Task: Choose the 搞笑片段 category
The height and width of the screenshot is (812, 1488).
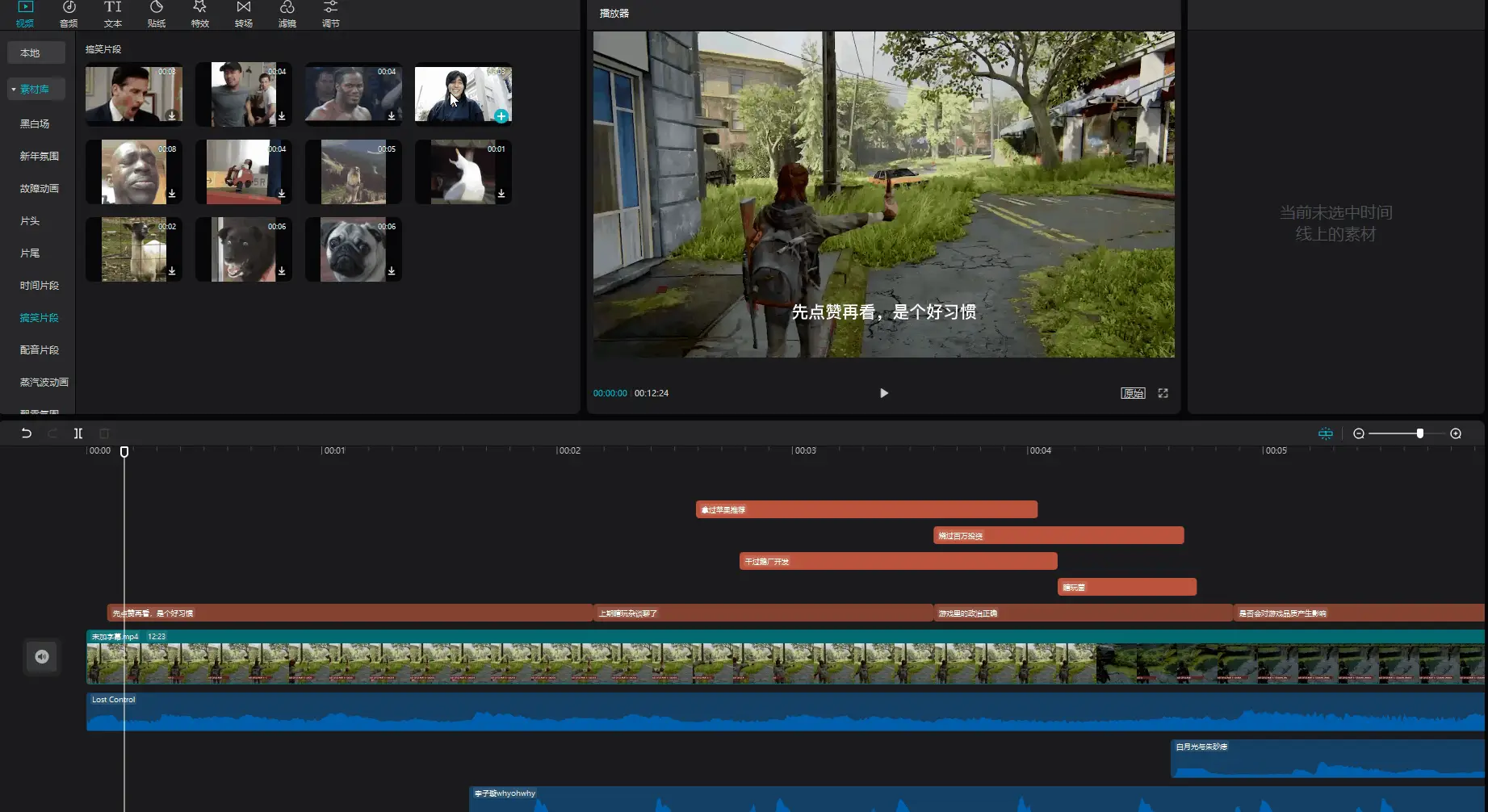Action: [x=39, y=317]
